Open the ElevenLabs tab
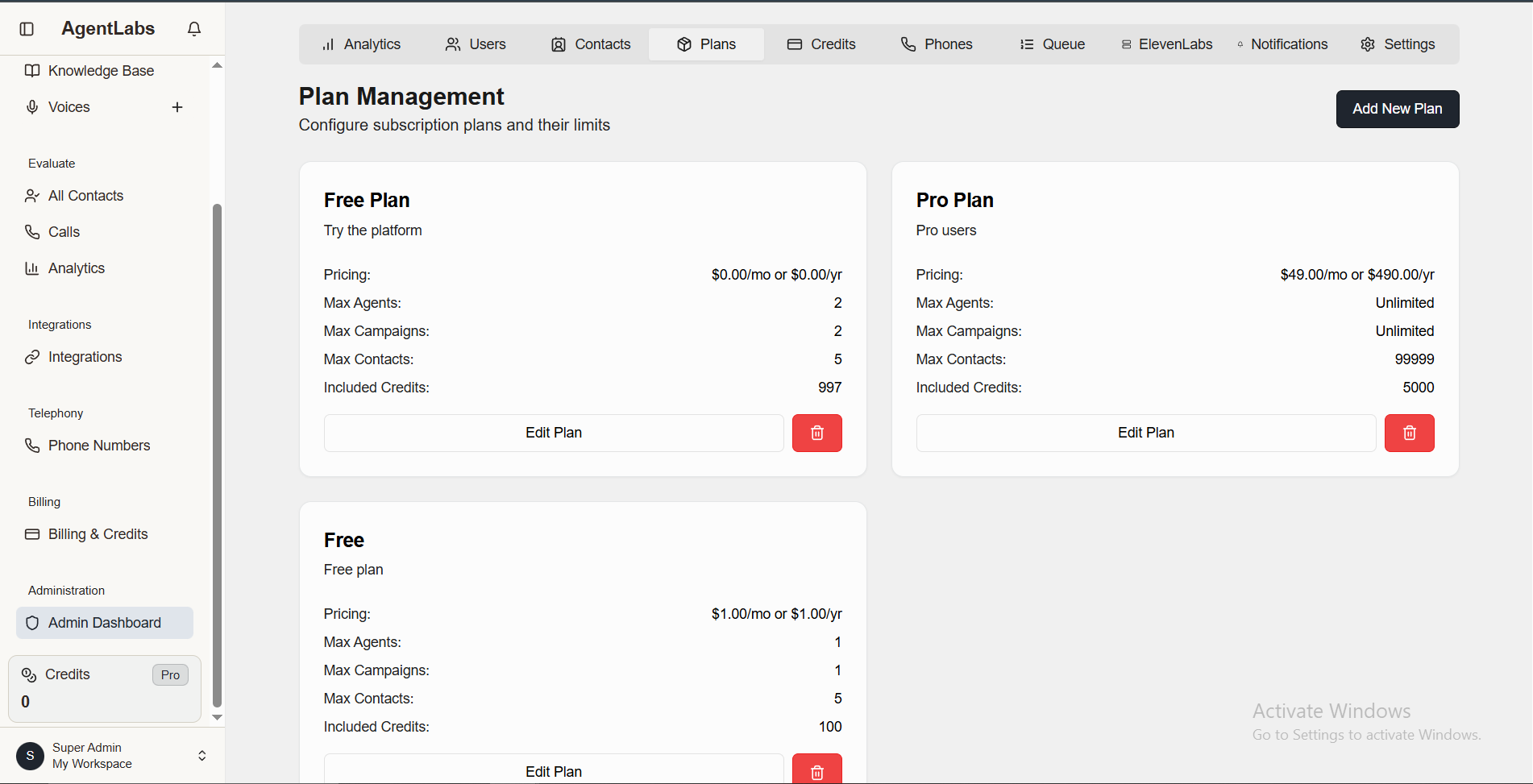Viewport: 1533px width, 784px height. coord(1165,44)
